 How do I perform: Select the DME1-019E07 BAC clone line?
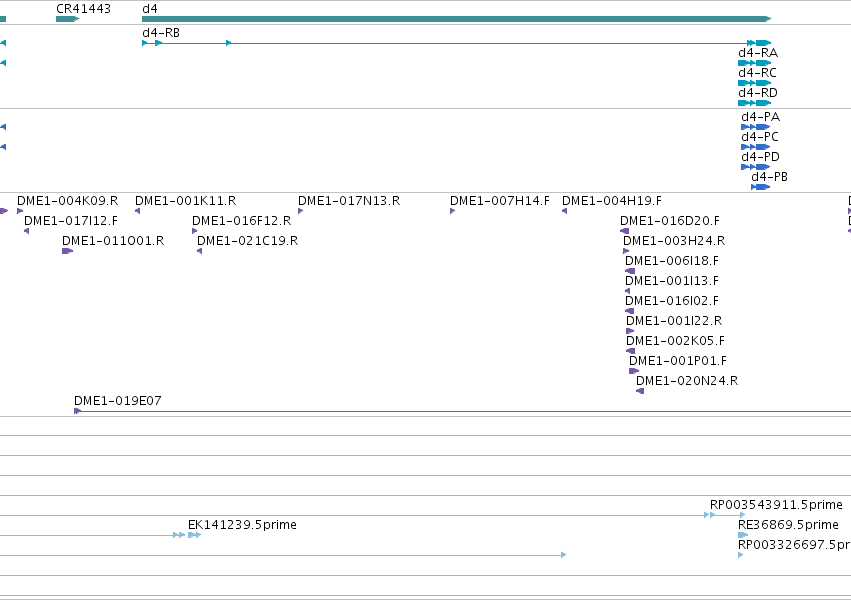[462, 411]
